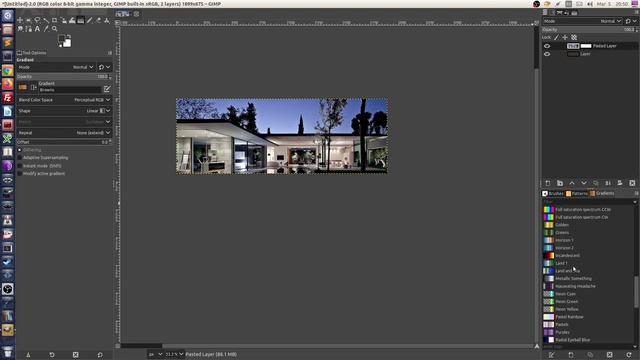Switch to the Brushes tab
640x360 pixels.
click(553, 193)
